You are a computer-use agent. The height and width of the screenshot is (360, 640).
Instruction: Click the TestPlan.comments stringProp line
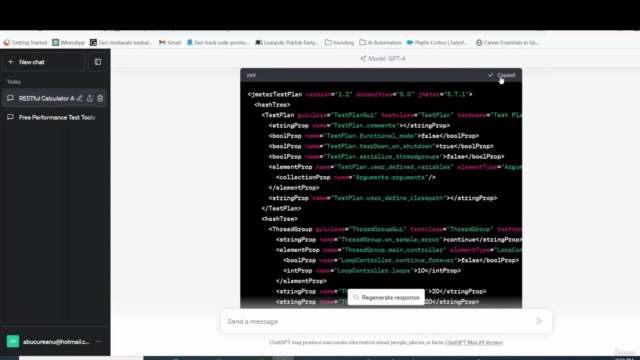coord(359,126)
